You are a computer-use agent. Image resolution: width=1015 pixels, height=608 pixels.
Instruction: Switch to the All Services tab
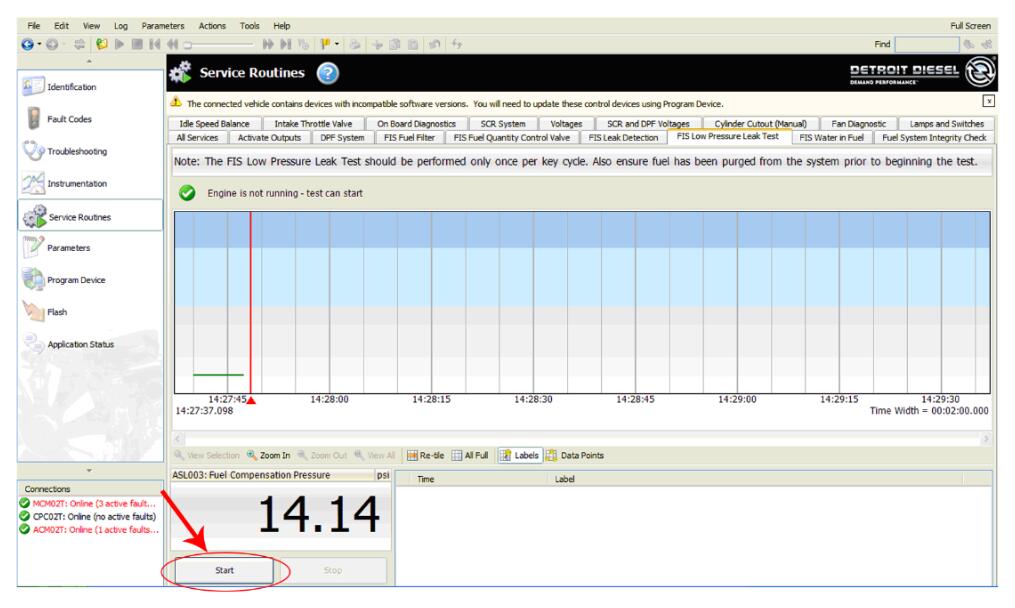click(197, 137)
